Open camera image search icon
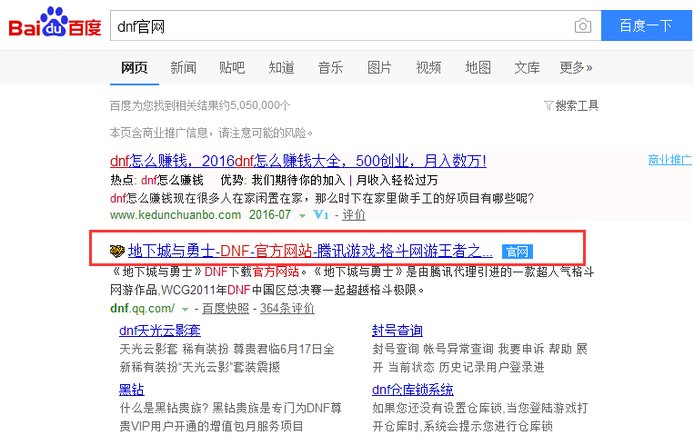The height and width of the screenshot is (445, 694). tap(583, 25)
